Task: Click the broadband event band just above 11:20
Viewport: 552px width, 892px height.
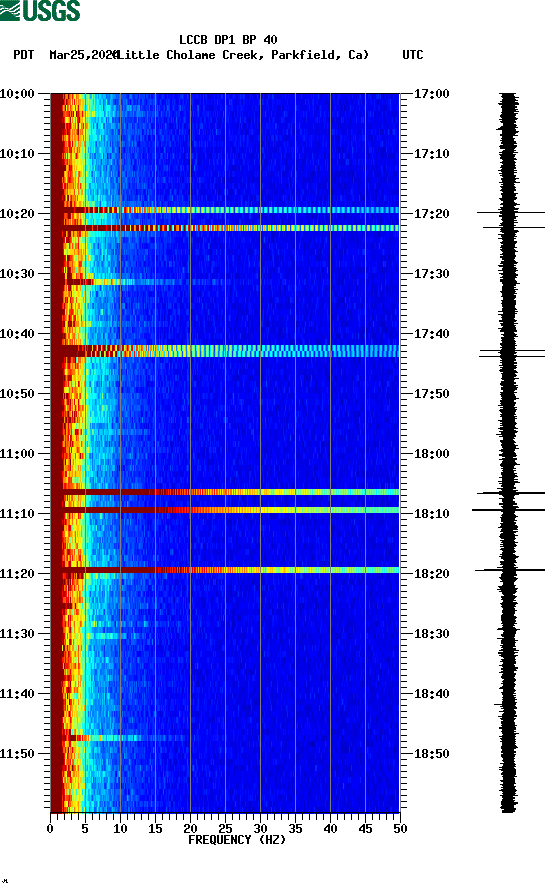Action: click(225, 570)
